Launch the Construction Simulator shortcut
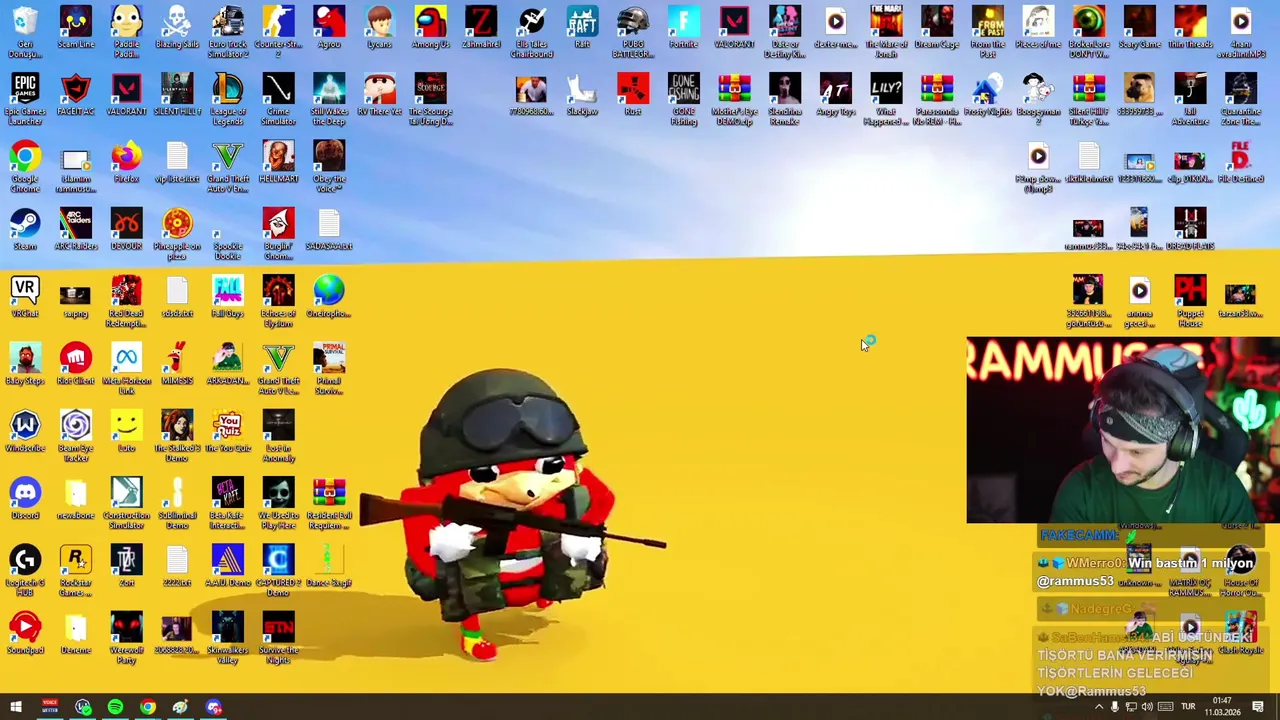 (126, 501)
